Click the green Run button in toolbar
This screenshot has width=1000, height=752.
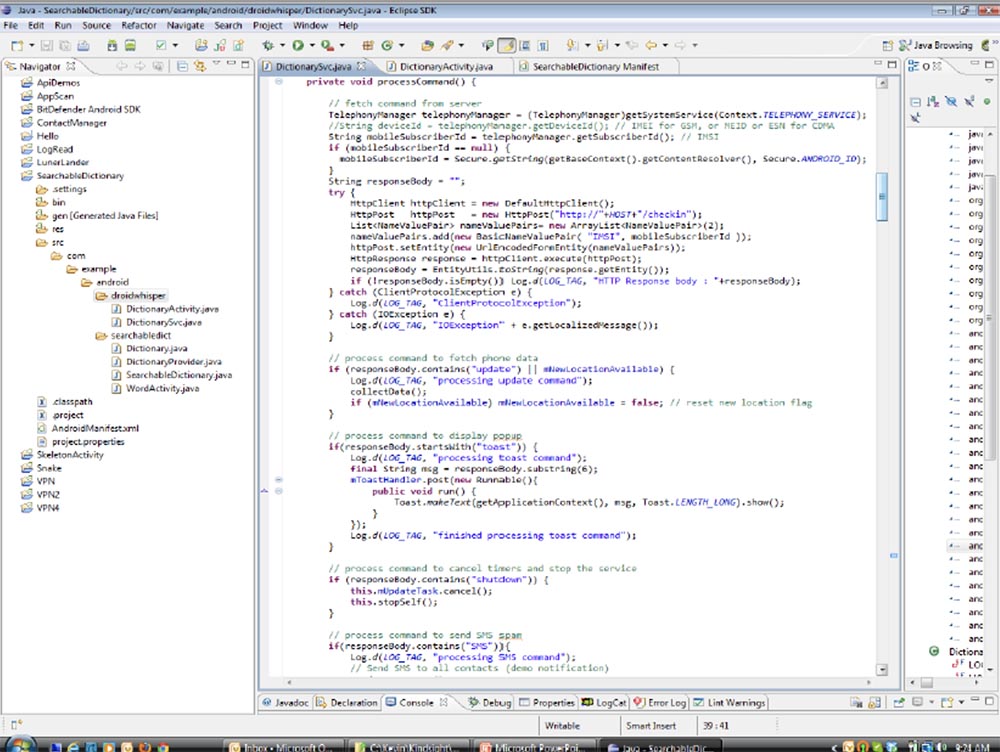pyautogui.click(x=298, y=45)
